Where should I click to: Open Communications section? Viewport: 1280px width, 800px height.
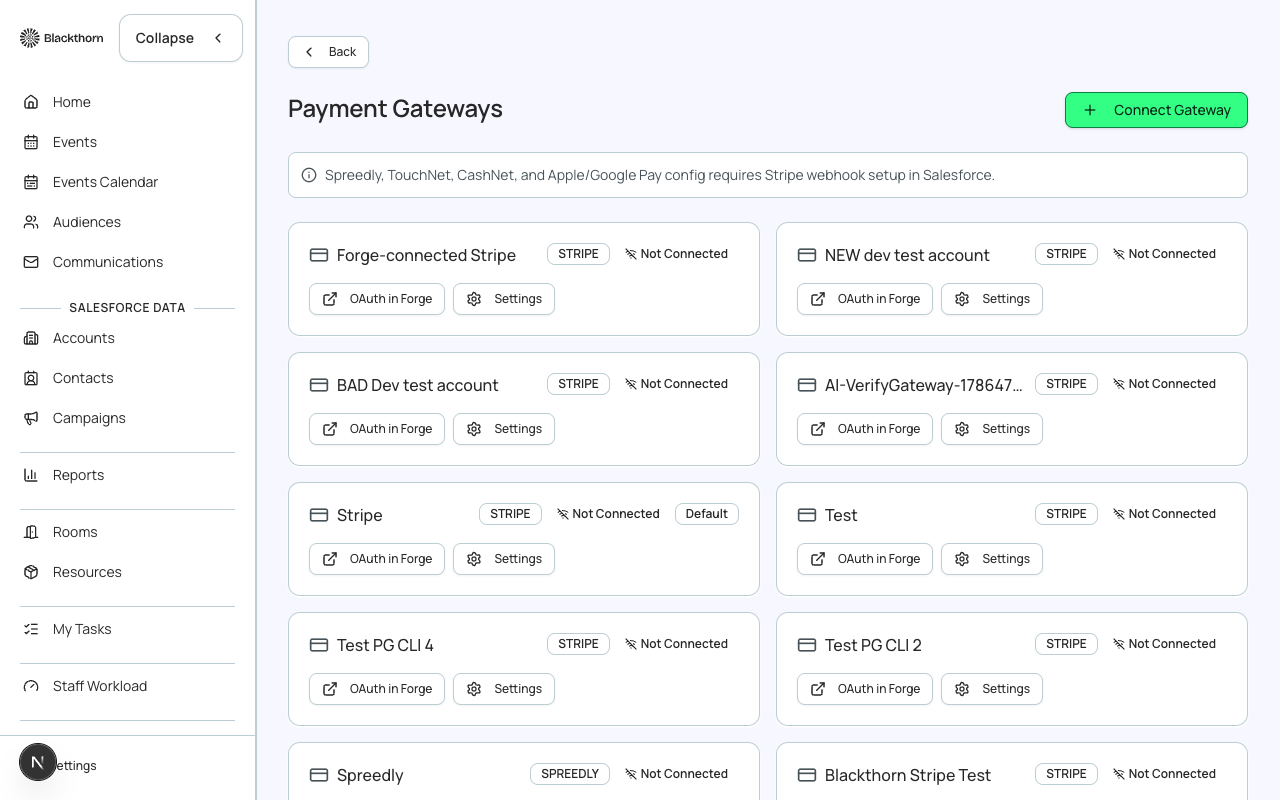point(128,262)
